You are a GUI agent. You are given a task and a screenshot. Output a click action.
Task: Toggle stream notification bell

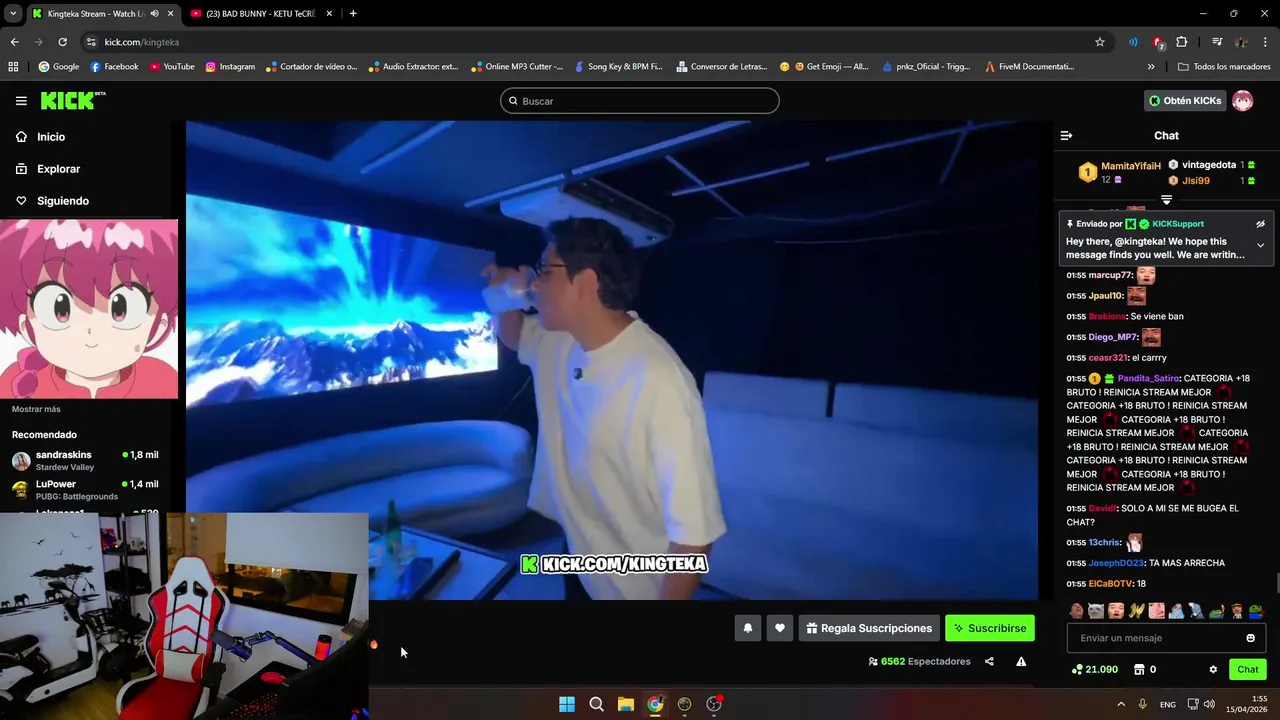click(x=747, y=628)
